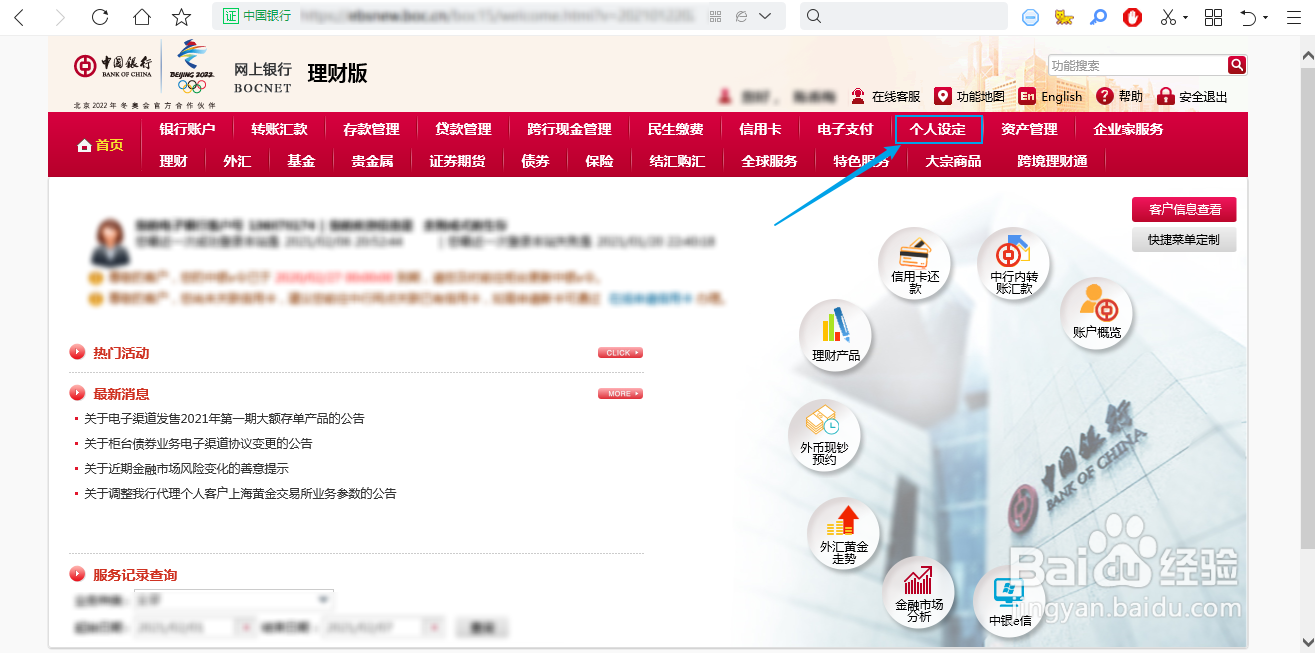Click the 中行内转账汇款 icon
The image size is (1315, 653).
[x=1013, y=263]
